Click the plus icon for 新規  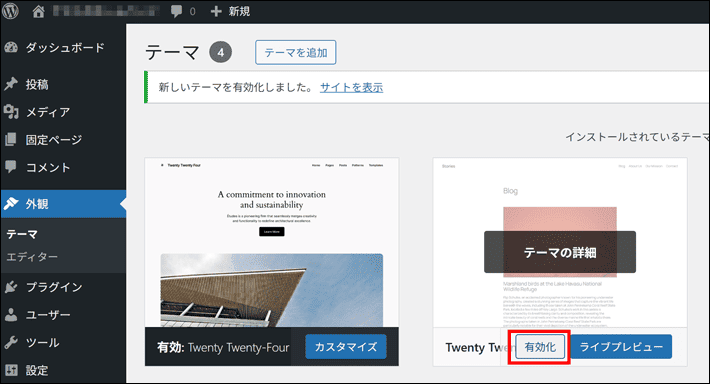pyautogui.click(x=216, y=11)
